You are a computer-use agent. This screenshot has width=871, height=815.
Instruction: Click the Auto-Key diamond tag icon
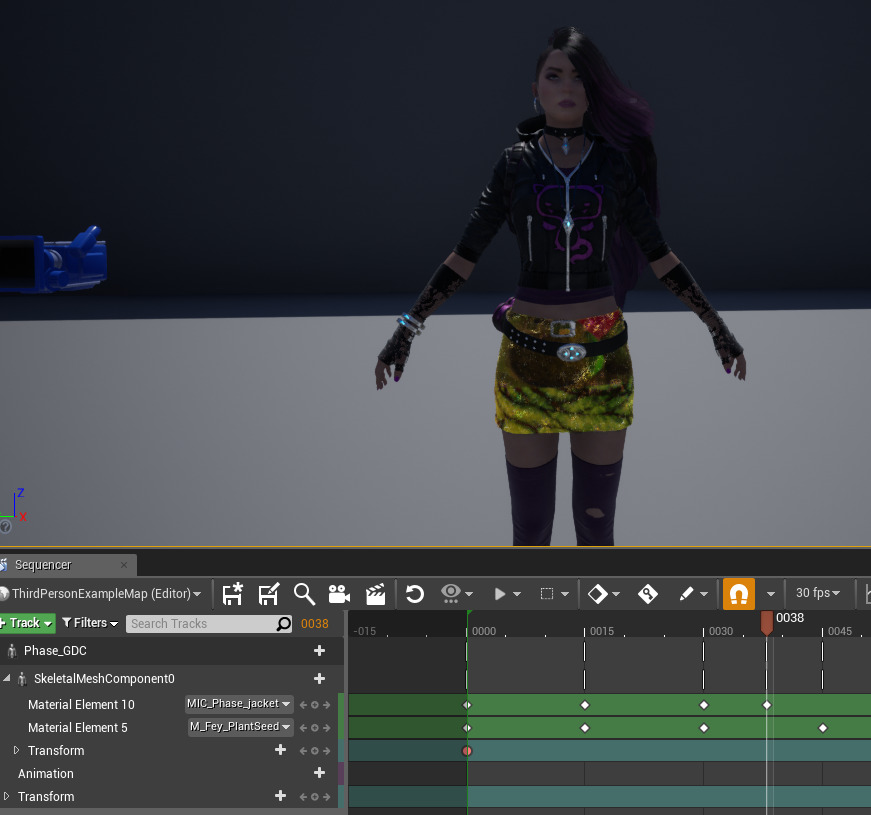coord(648,594)
